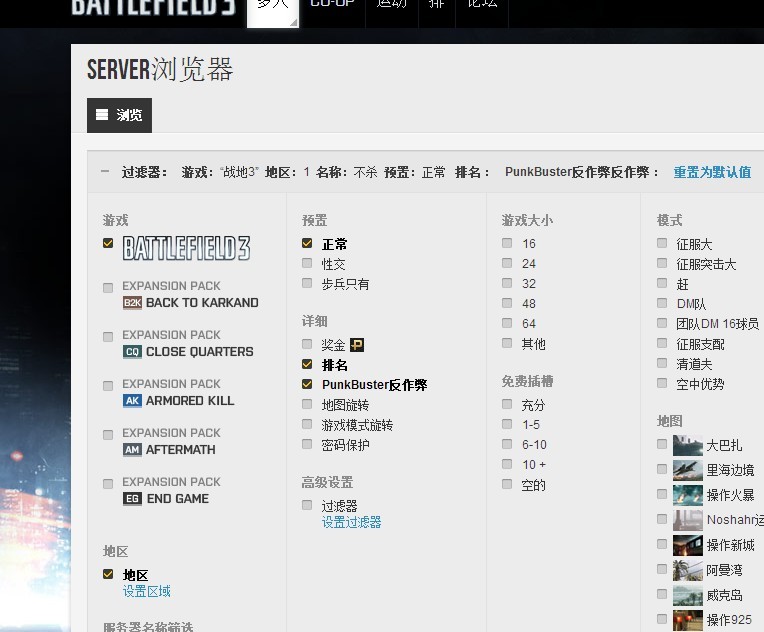Check the 步兵只有 preset checkbox
The image size is (764, 632).
(307, 283)
